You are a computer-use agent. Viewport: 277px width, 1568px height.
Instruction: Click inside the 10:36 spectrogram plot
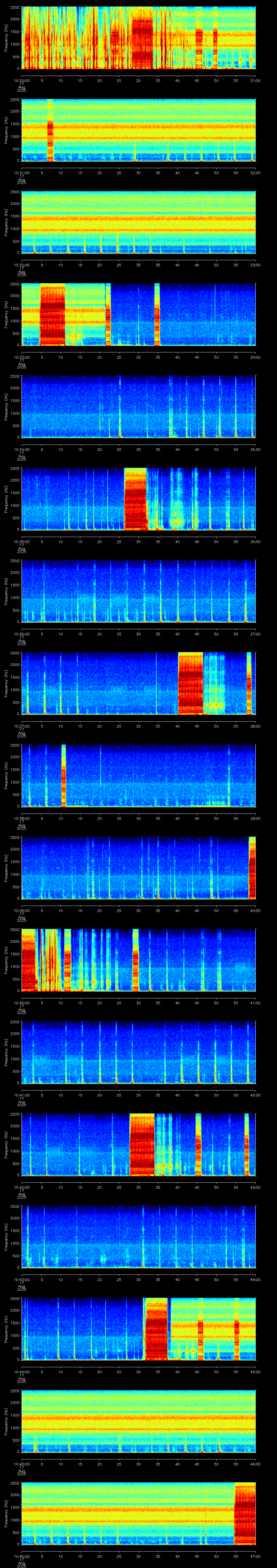138,591
